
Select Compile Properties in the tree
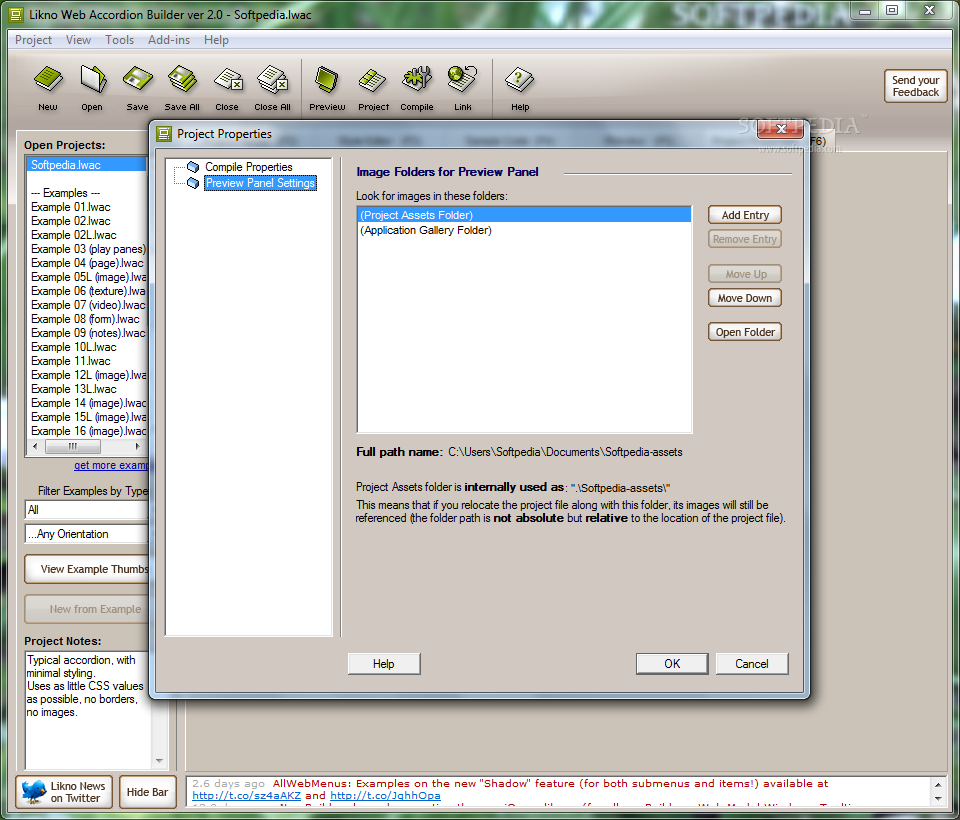pyautogui.click(x=249, y=167)
